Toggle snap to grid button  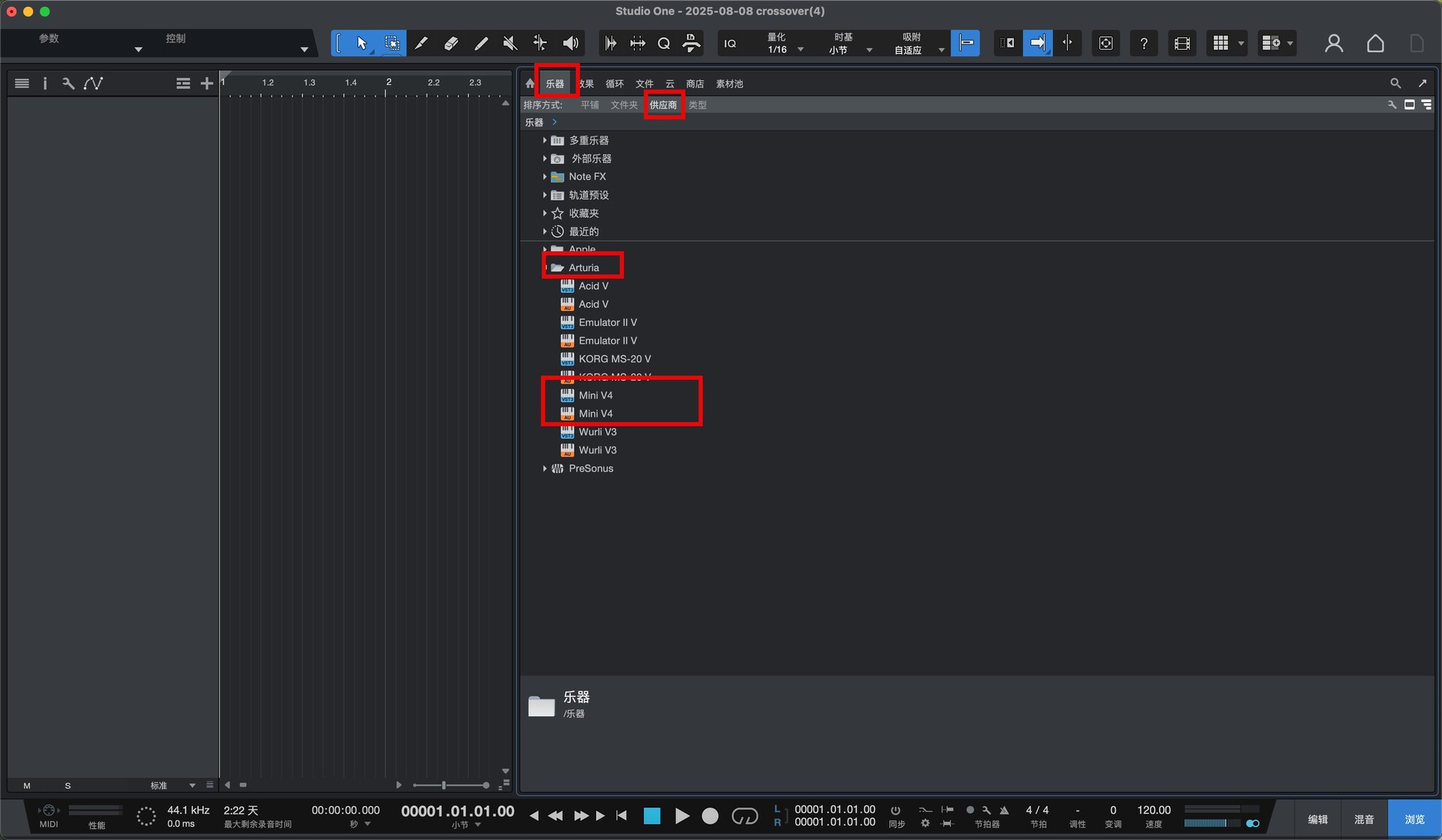[965, 44]
